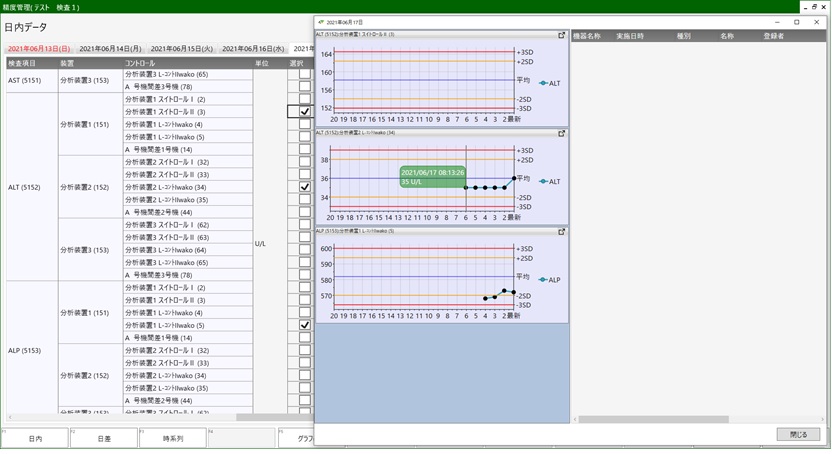Click the tooltip 2021/06/17 08:13:26 35 U/L
Image resolution: width=832 pixels, height=454 pixels.
point(432,177)
